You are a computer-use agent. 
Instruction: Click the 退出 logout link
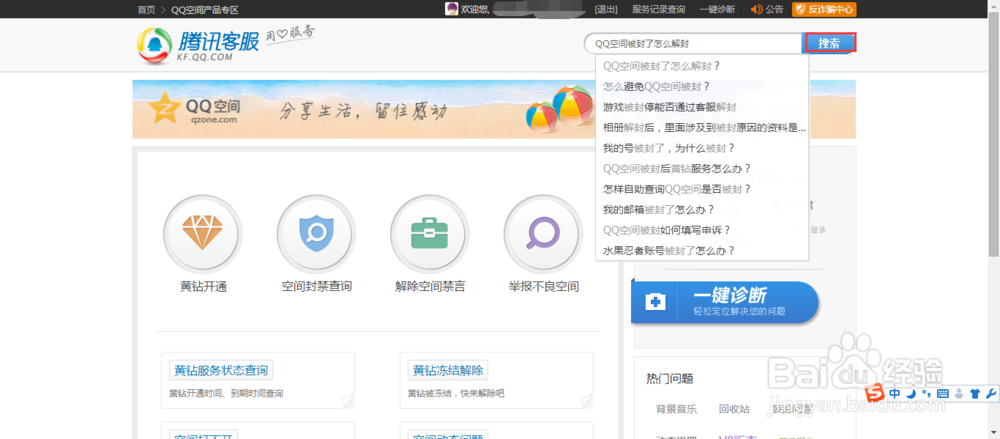click(x=606, y=10)
